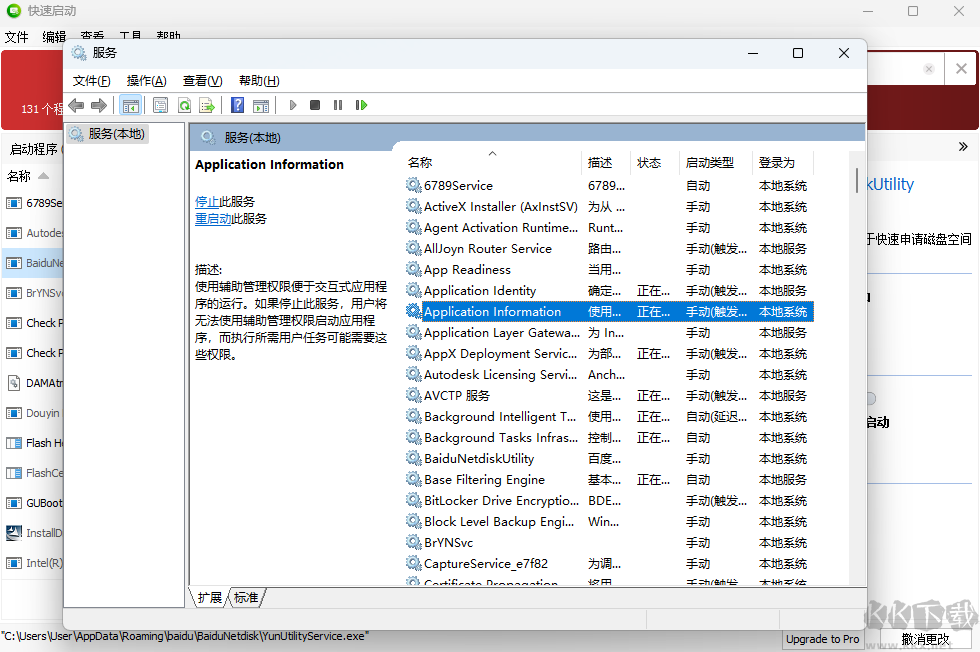Click gear icon beside CaptureService_e7f82
The width and height of the screenshot is (980, 652).
[413, 563]
